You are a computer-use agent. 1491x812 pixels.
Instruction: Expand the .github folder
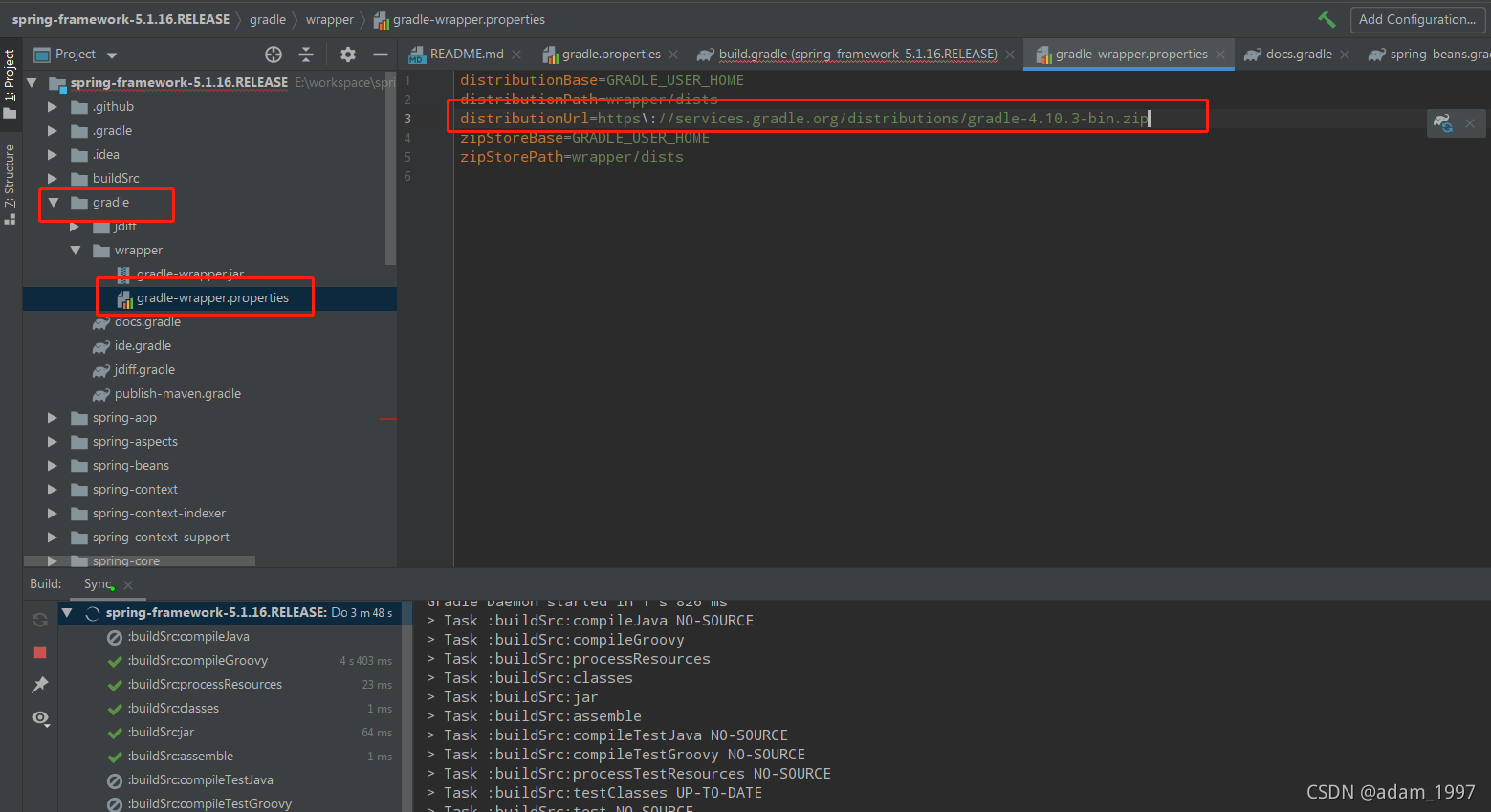pos(53,107)
